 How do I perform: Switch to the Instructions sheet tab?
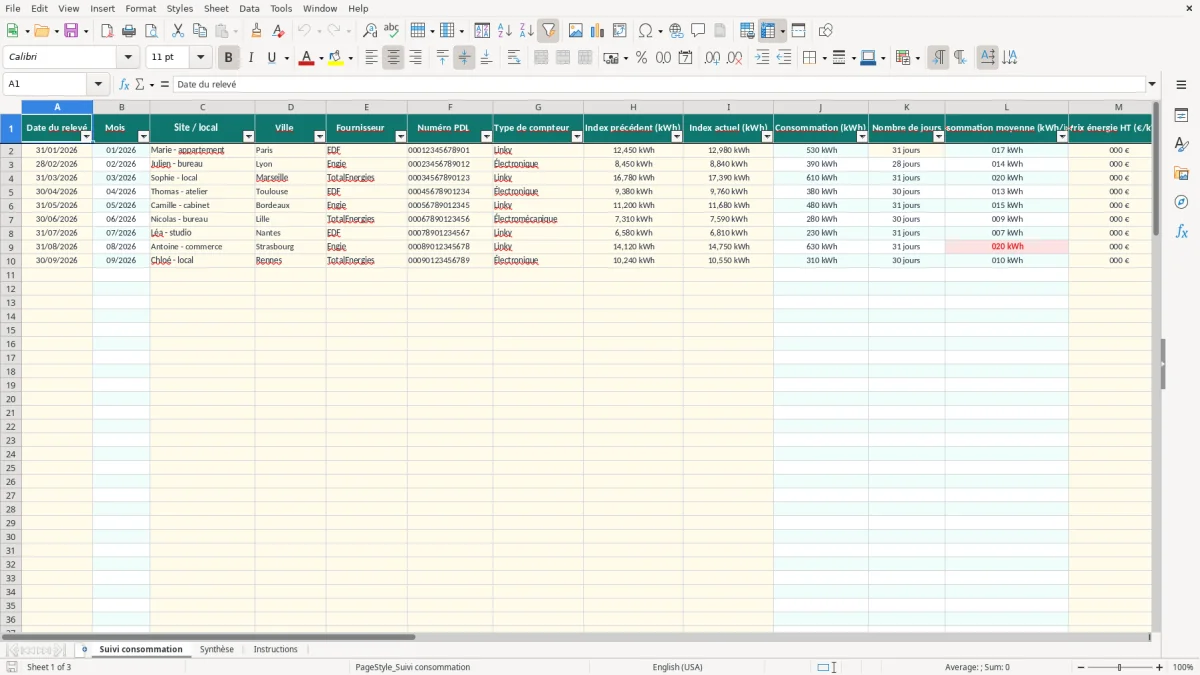click(275, 649)
